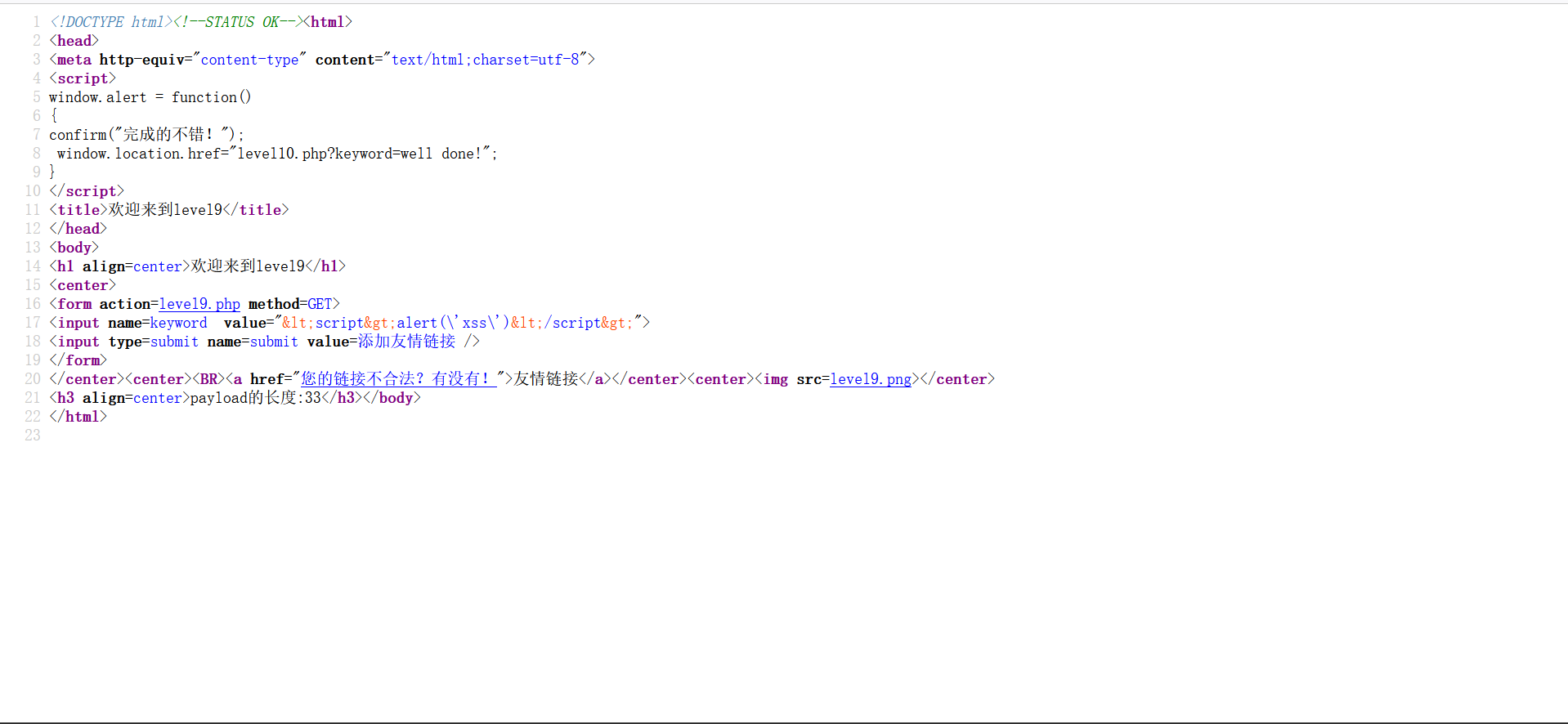Click line number 10

pyautogui.click(x=33, y=191)
